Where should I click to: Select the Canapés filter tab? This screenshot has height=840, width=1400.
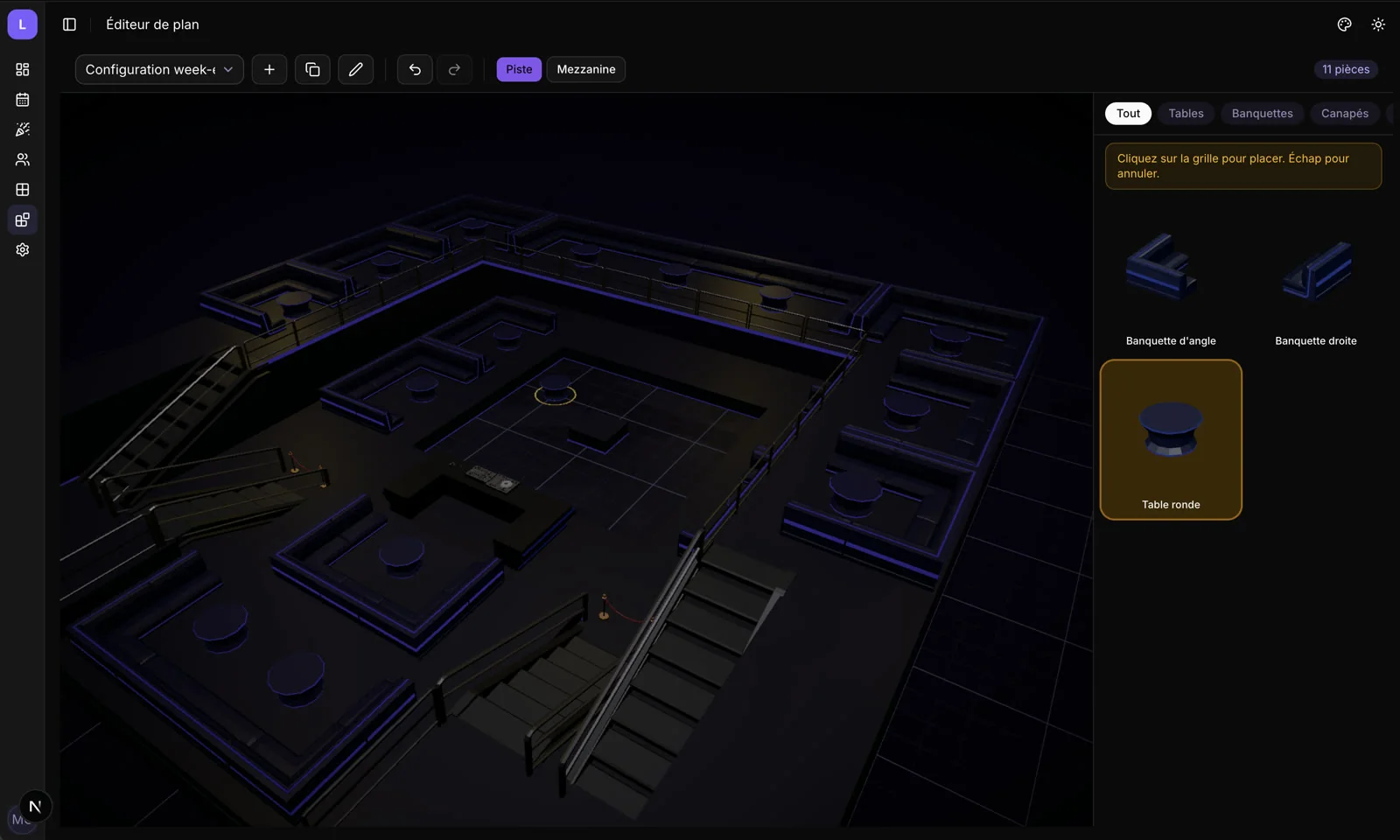[1345, 113]
